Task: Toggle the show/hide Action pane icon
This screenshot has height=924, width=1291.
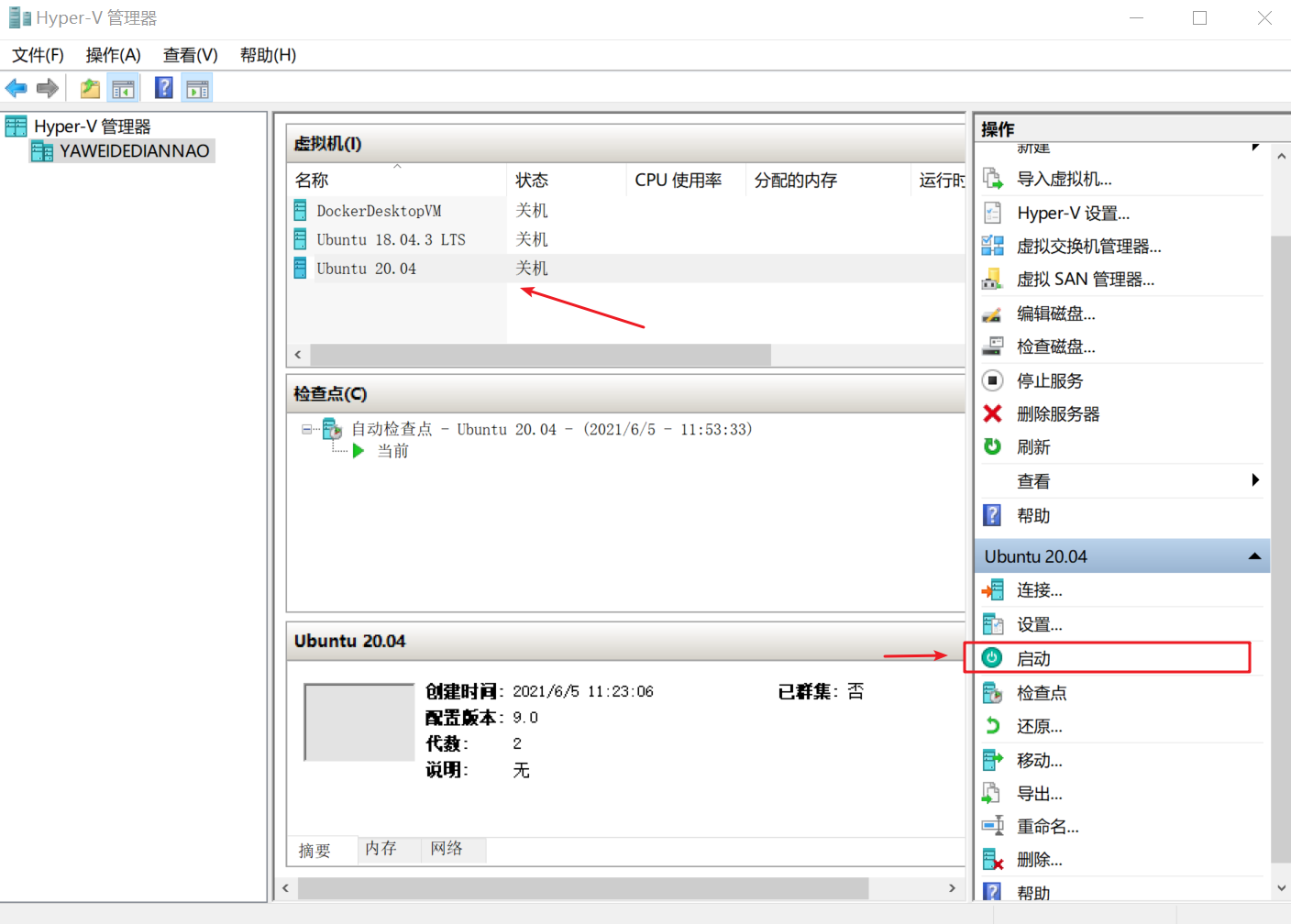Action: pyautogui.click(x=197, y=88)
